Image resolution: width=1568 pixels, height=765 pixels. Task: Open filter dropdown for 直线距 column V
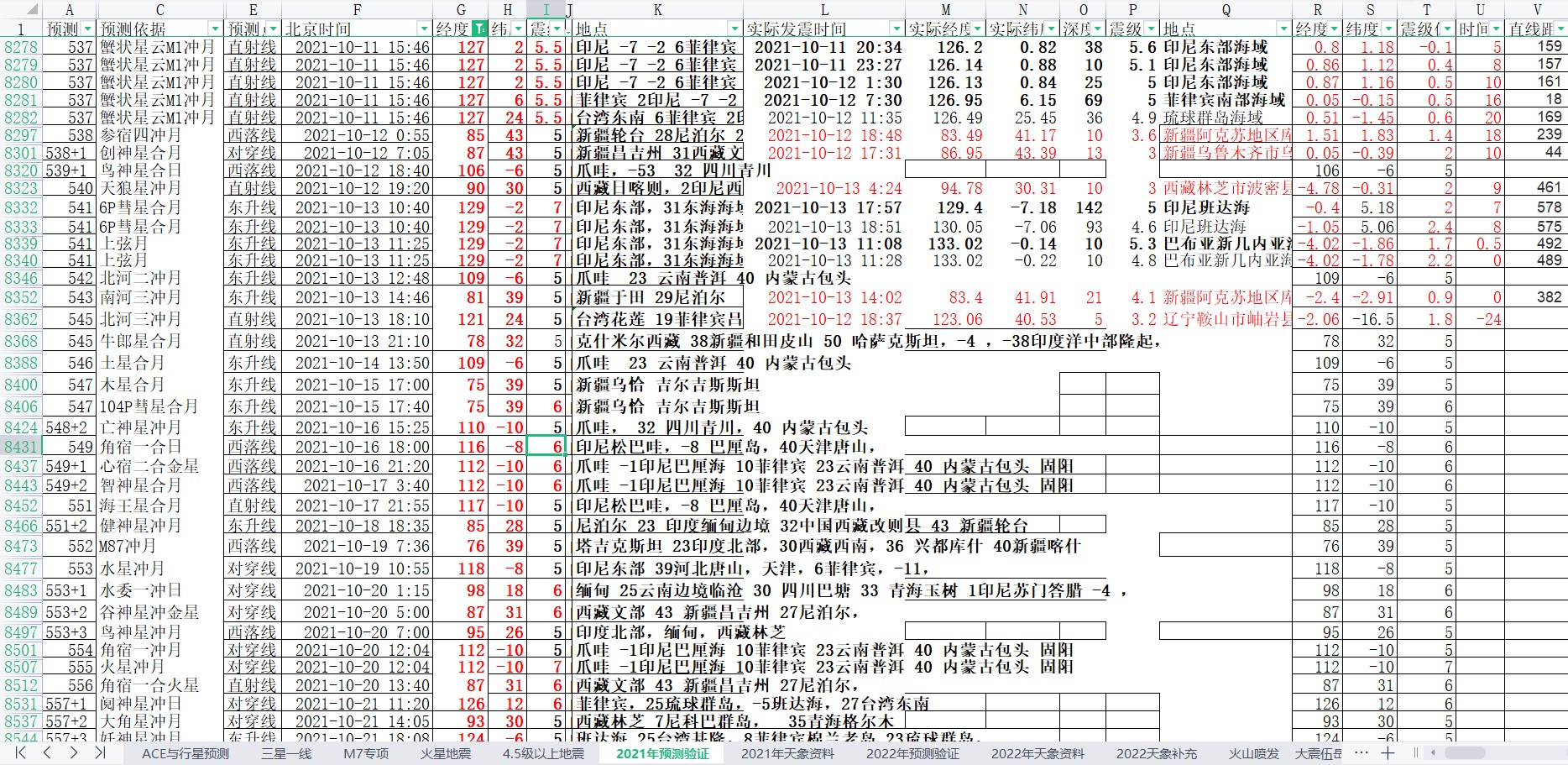click(1560, 29)
